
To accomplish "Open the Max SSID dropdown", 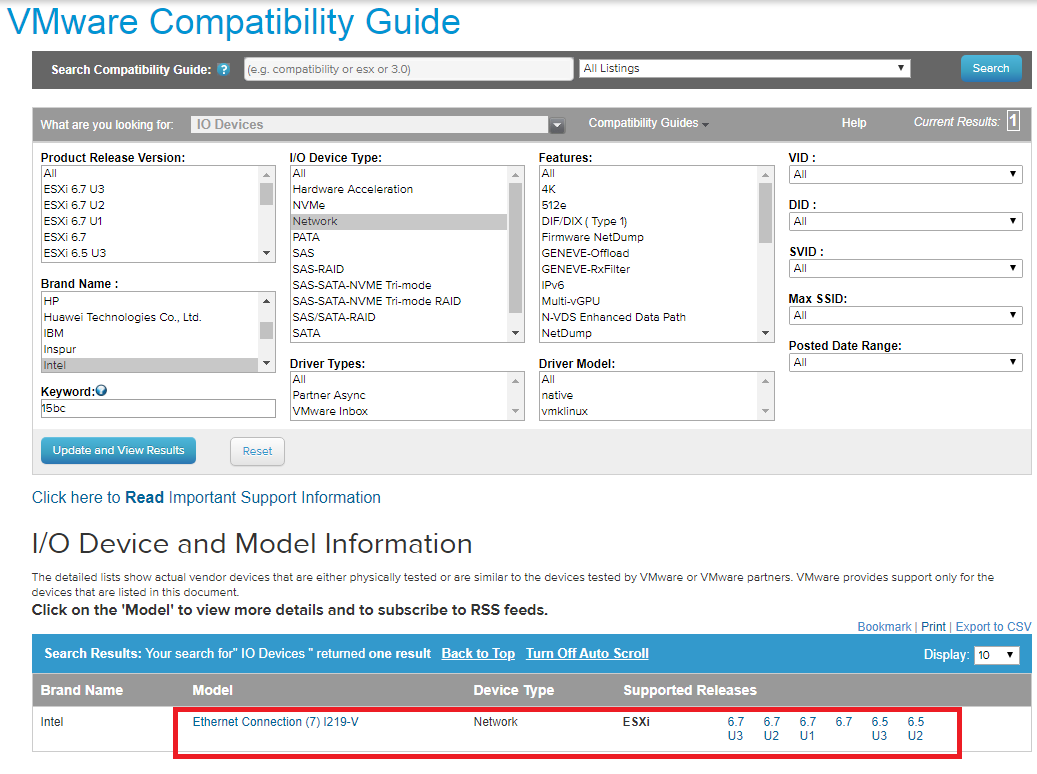I will pos(905,315).
